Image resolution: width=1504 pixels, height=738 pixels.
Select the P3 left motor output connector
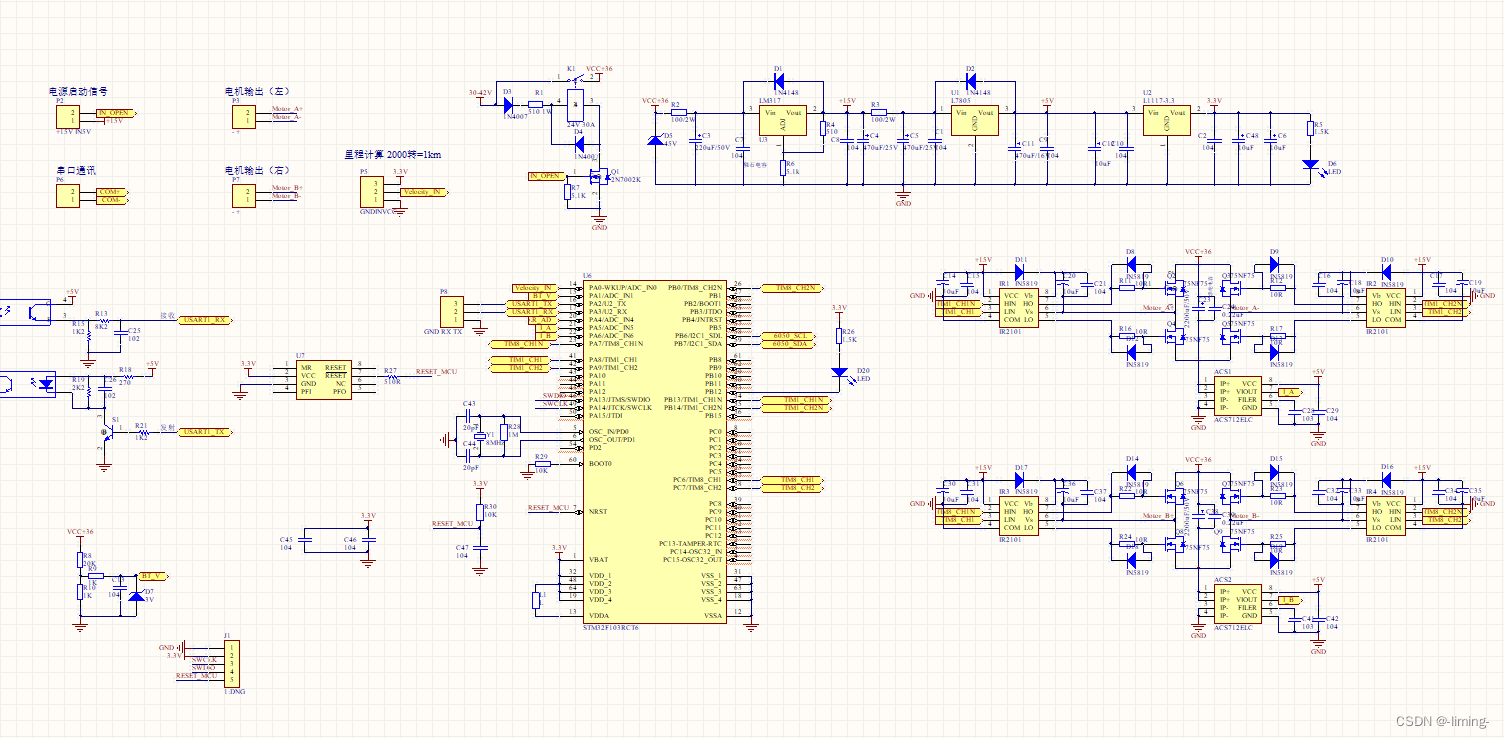click(243, 117)
